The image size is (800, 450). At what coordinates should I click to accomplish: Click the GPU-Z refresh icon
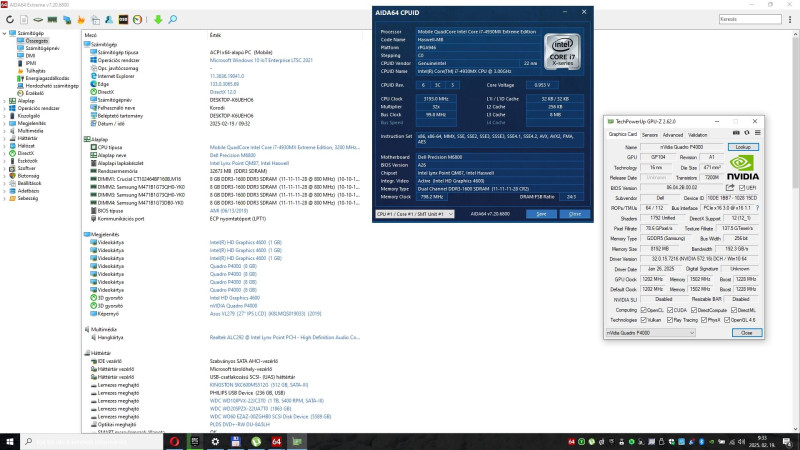746,133
